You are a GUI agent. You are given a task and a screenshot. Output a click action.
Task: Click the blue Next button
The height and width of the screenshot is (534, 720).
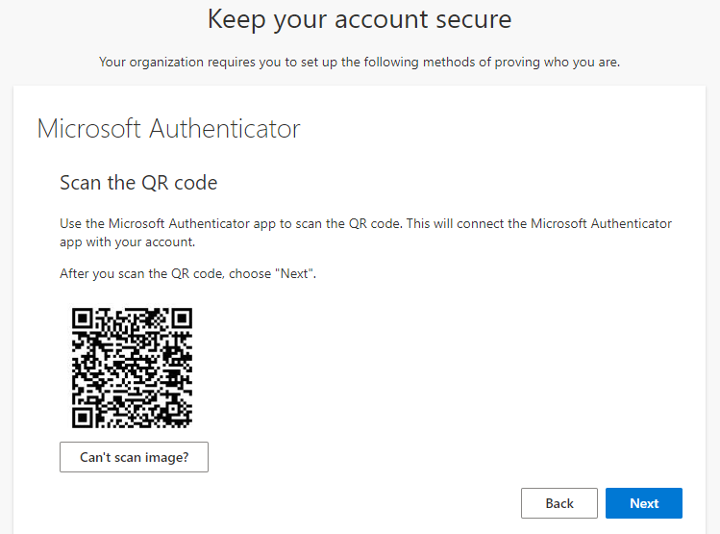tap(644, 503)
